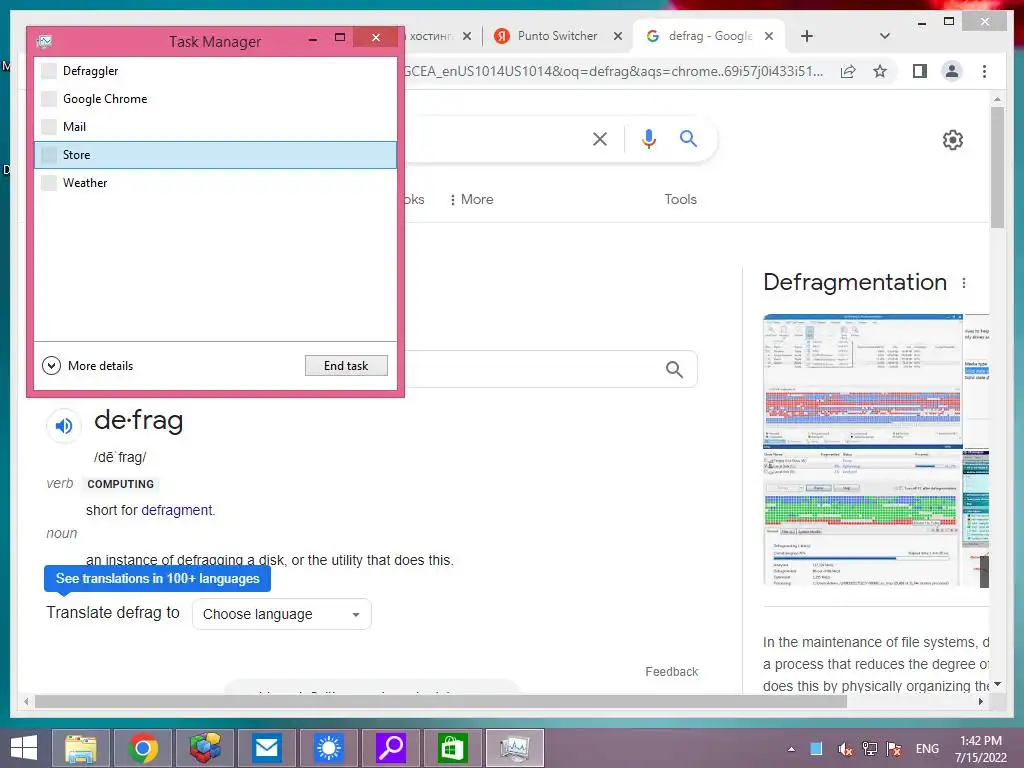
Task: Click dictionary search magnifier icon
Action: click(675, 370)
